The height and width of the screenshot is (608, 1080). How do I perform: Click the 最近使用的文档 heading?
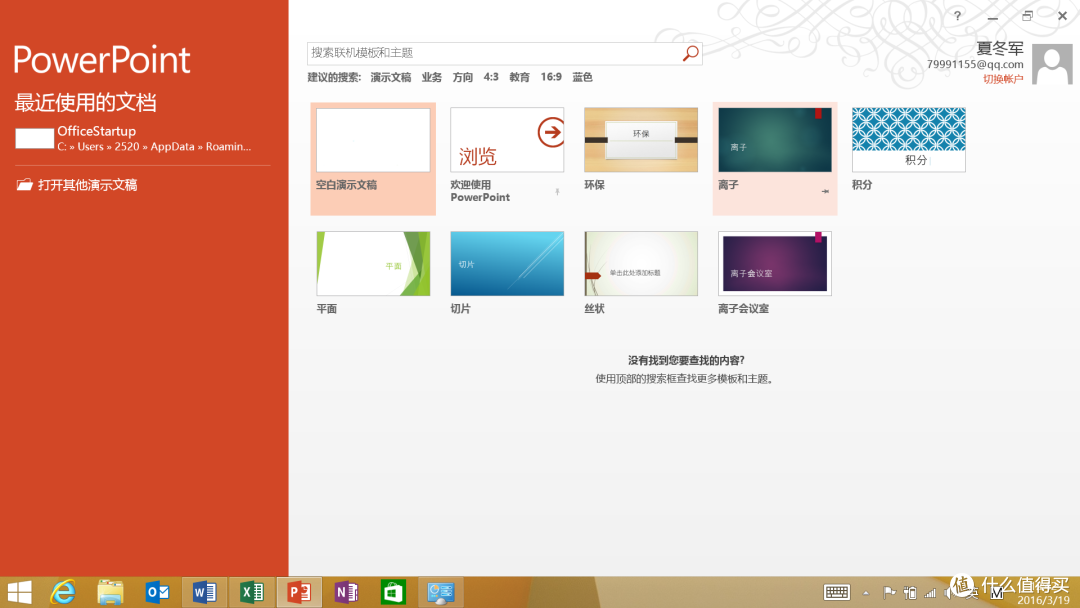(85, 103)
